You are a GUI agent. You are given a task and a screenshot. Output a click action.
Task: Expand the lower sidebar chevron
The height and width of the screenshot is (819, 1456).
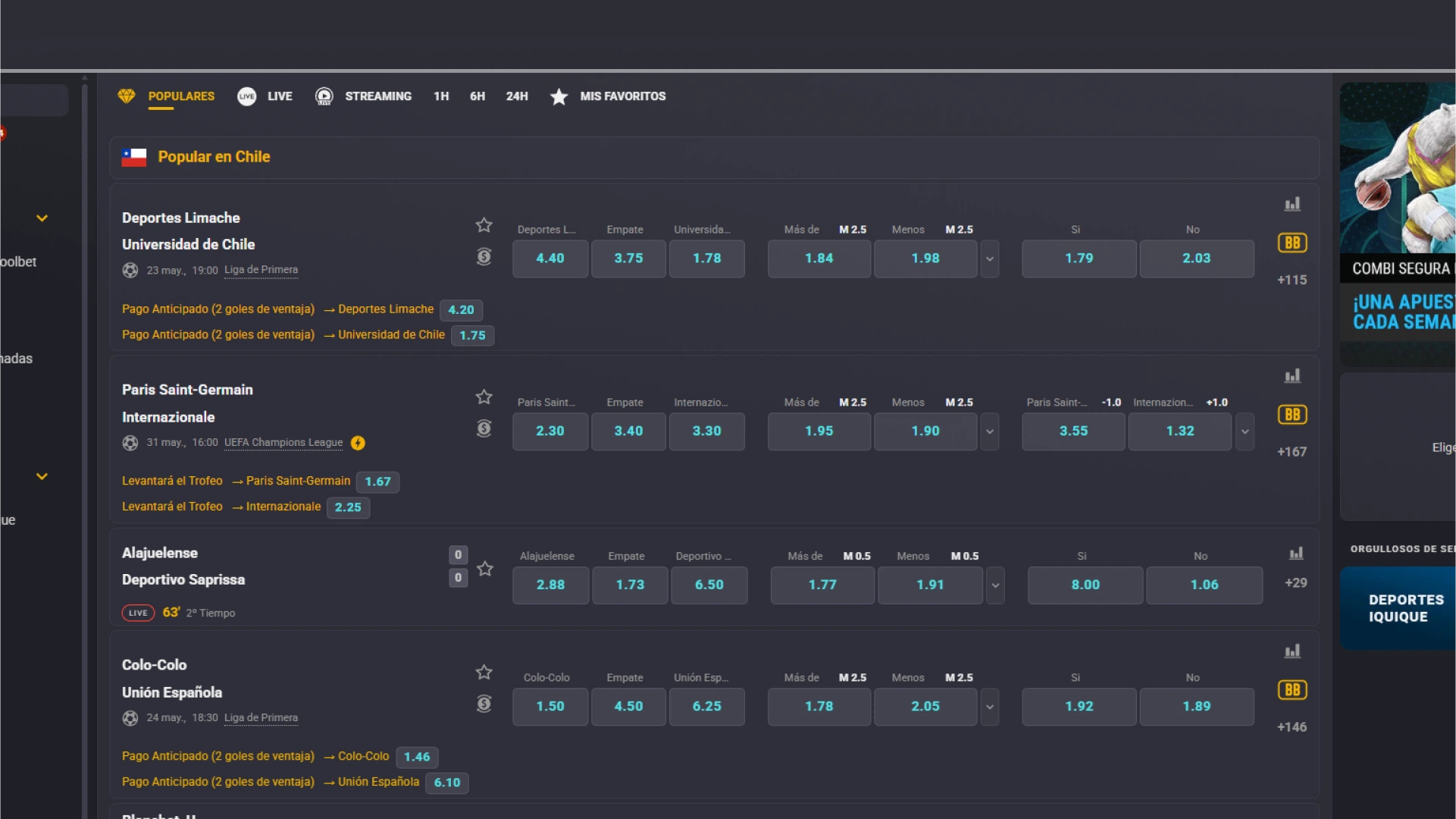pos(42,477)
